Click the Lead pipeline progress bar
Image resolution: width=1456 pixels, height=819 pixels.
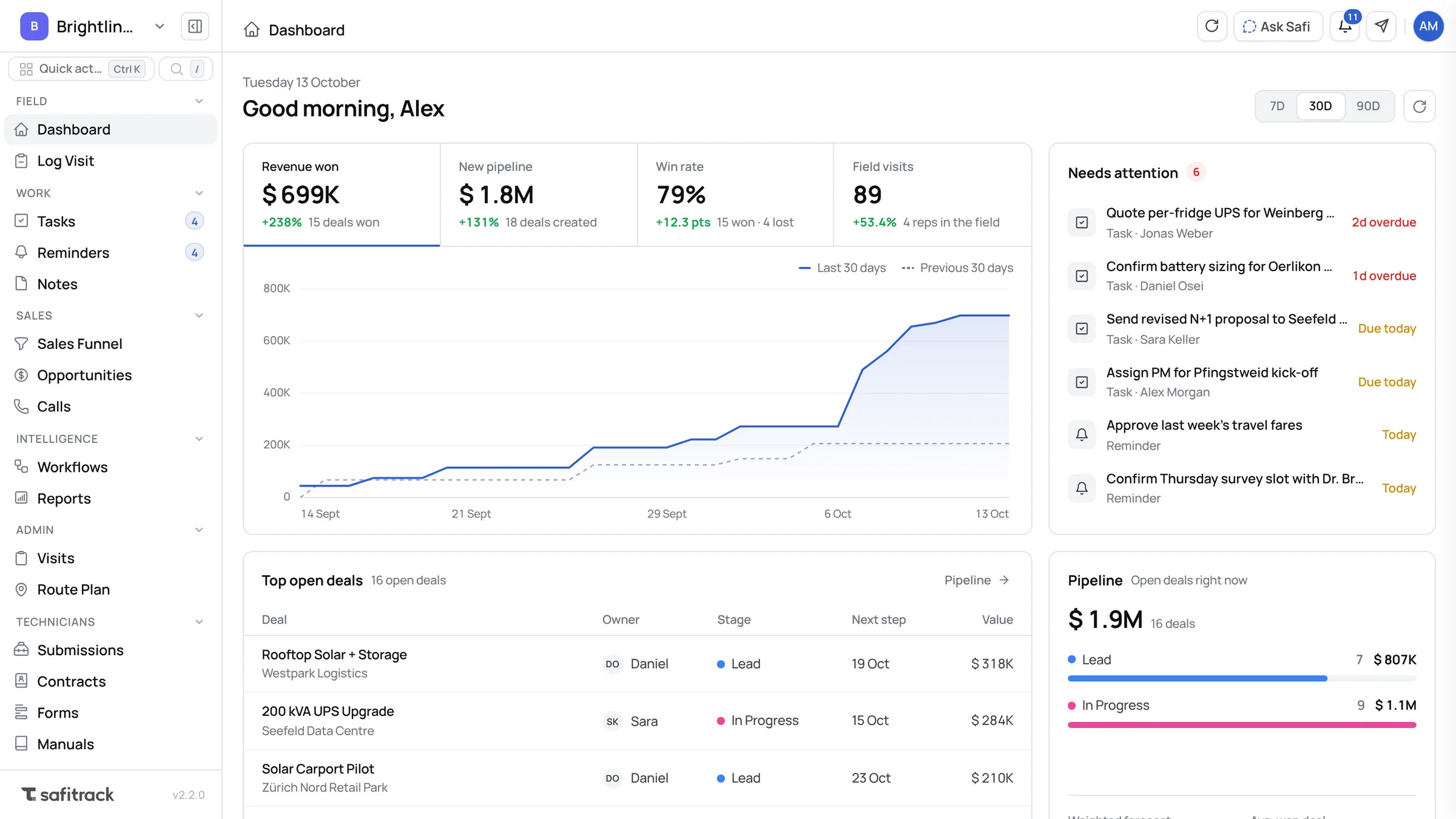1241,678
